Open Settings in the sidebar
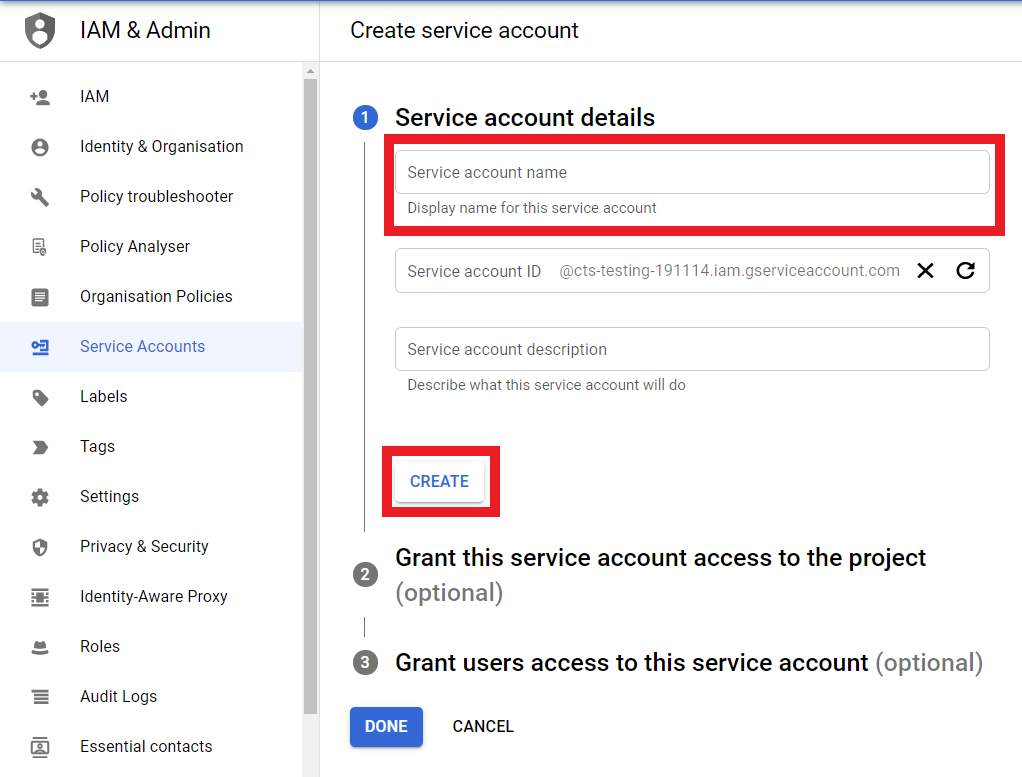The image size is (1022, 777). click(x=151, y=497)
